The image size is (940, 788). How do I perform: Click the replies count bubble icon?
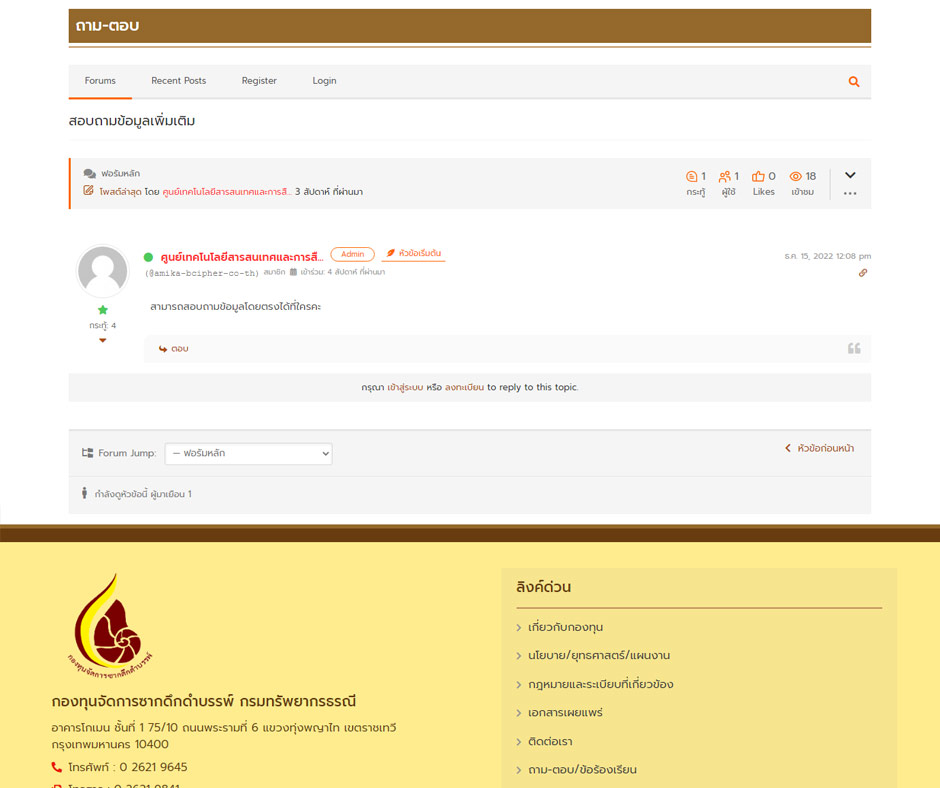pyautogui.click(x=691, y=176)
